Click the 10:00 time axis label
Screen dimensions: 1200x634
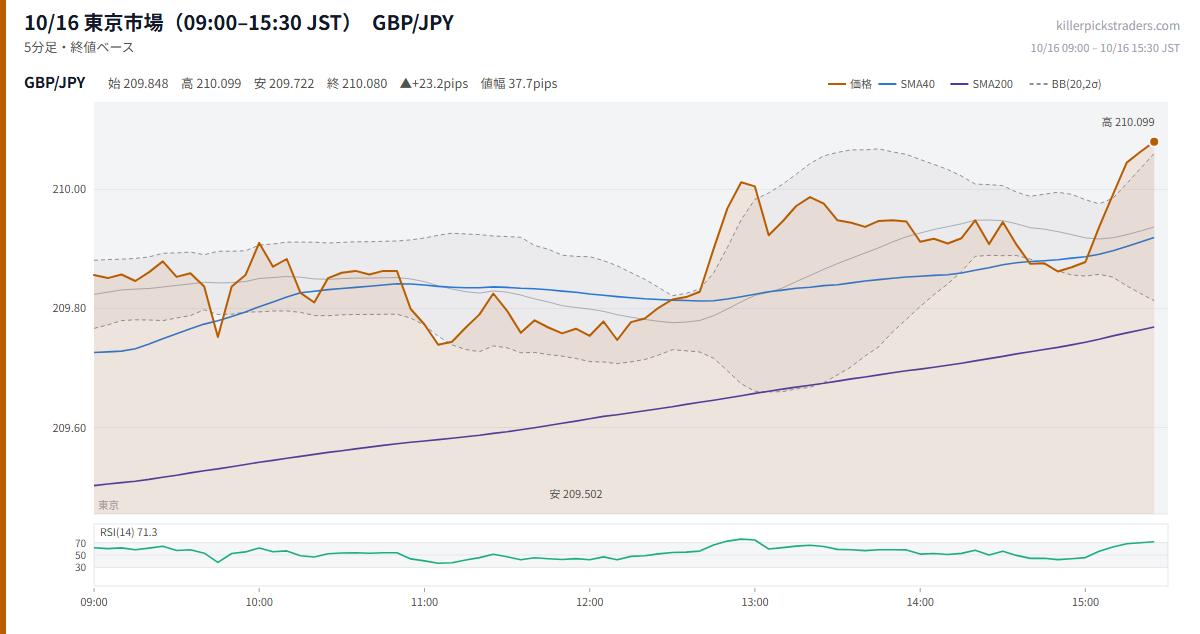(x=259, y=602)
